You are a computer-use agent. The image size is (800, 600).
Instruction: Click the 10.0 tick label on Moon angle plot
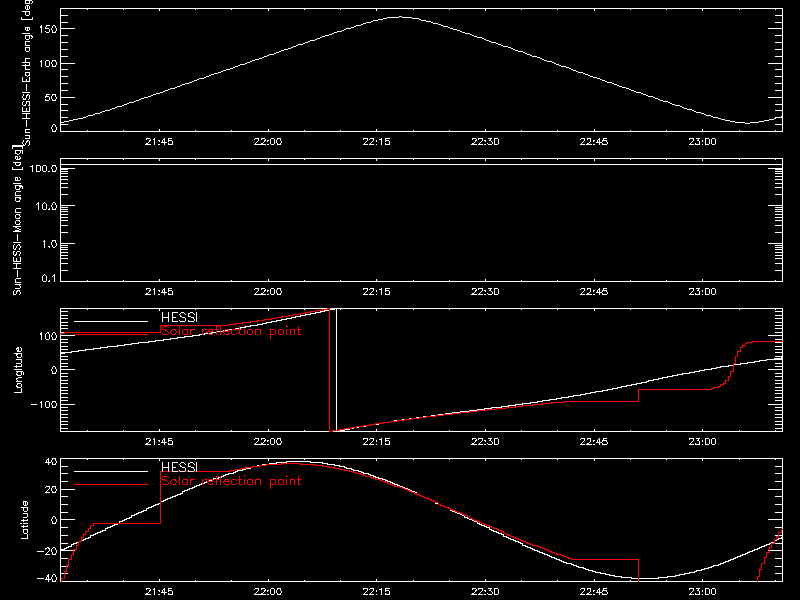pos(46,207)
